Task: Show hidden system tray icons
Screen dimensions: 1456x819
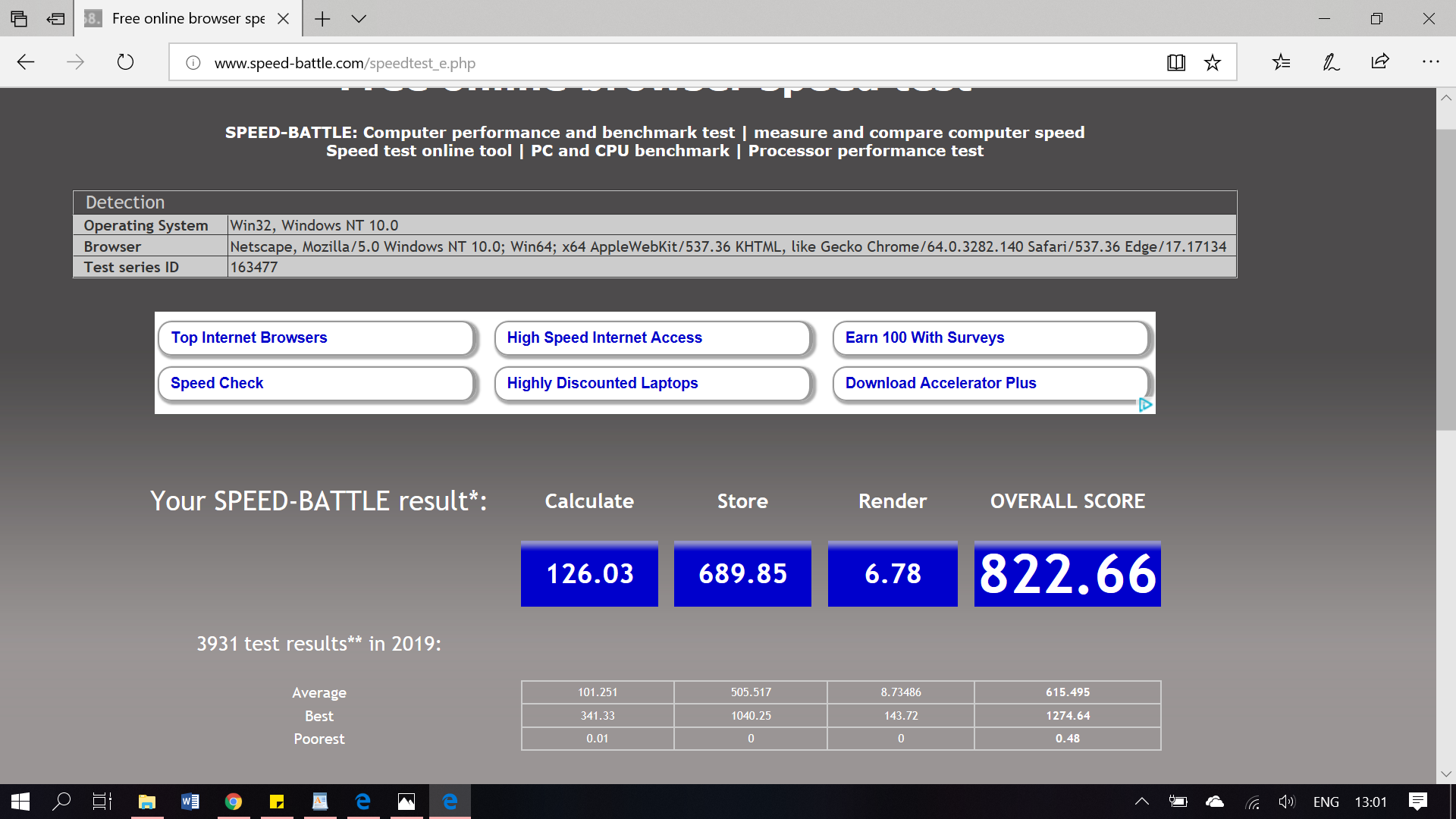Action: [x=1141, y=802]
